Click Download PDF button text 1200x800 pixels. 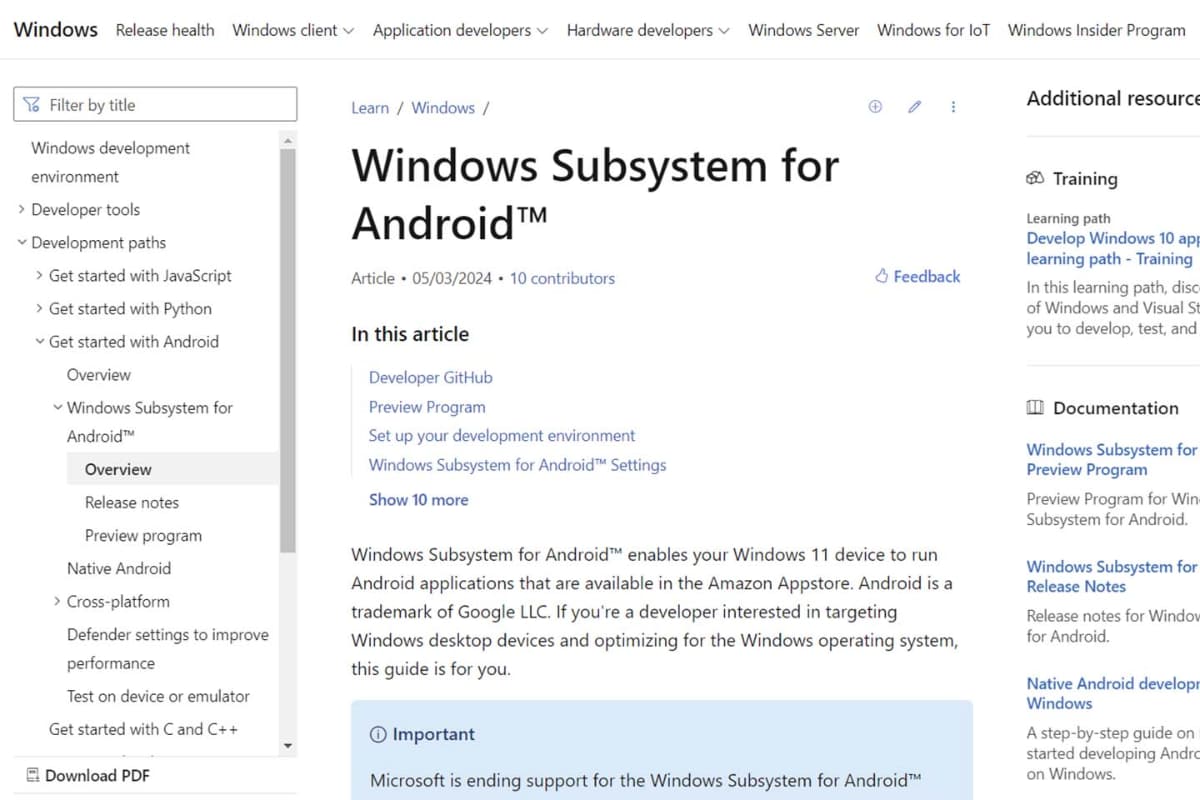pyautogui.click(x=98, y=776)
